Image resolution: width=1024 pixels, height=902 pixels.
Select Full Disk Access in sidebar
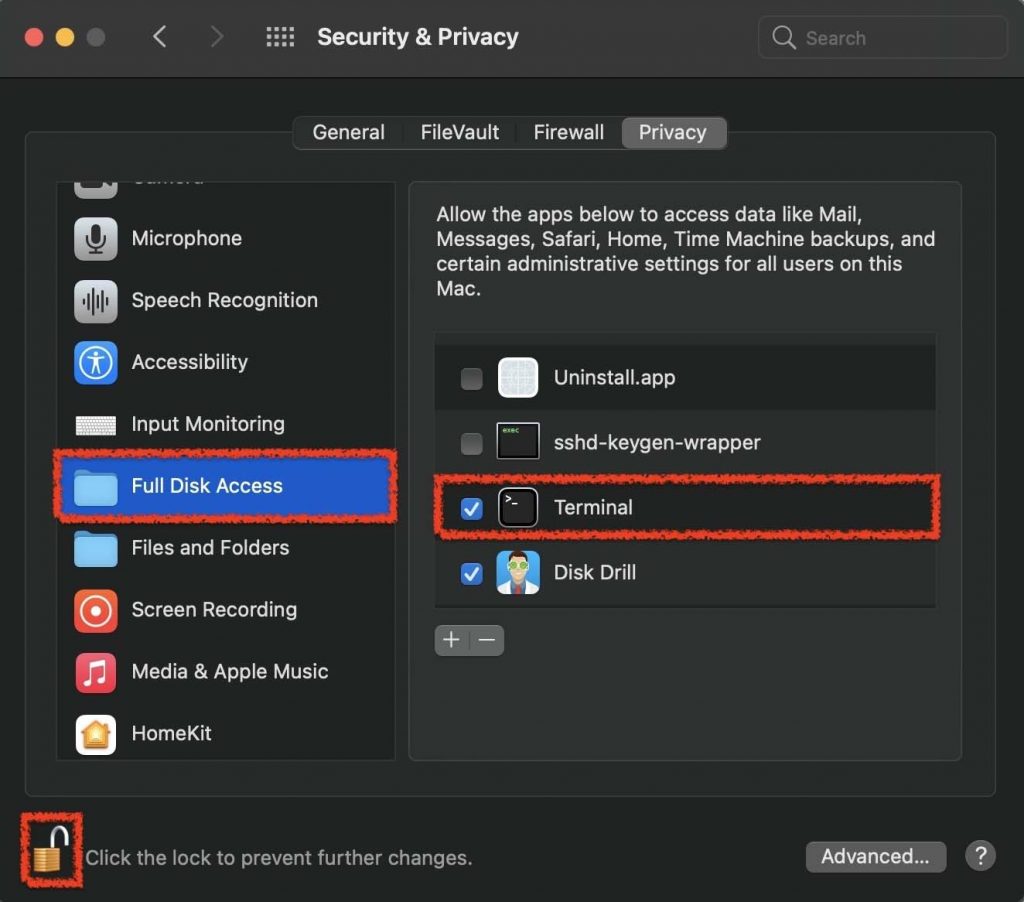point(204,486)
